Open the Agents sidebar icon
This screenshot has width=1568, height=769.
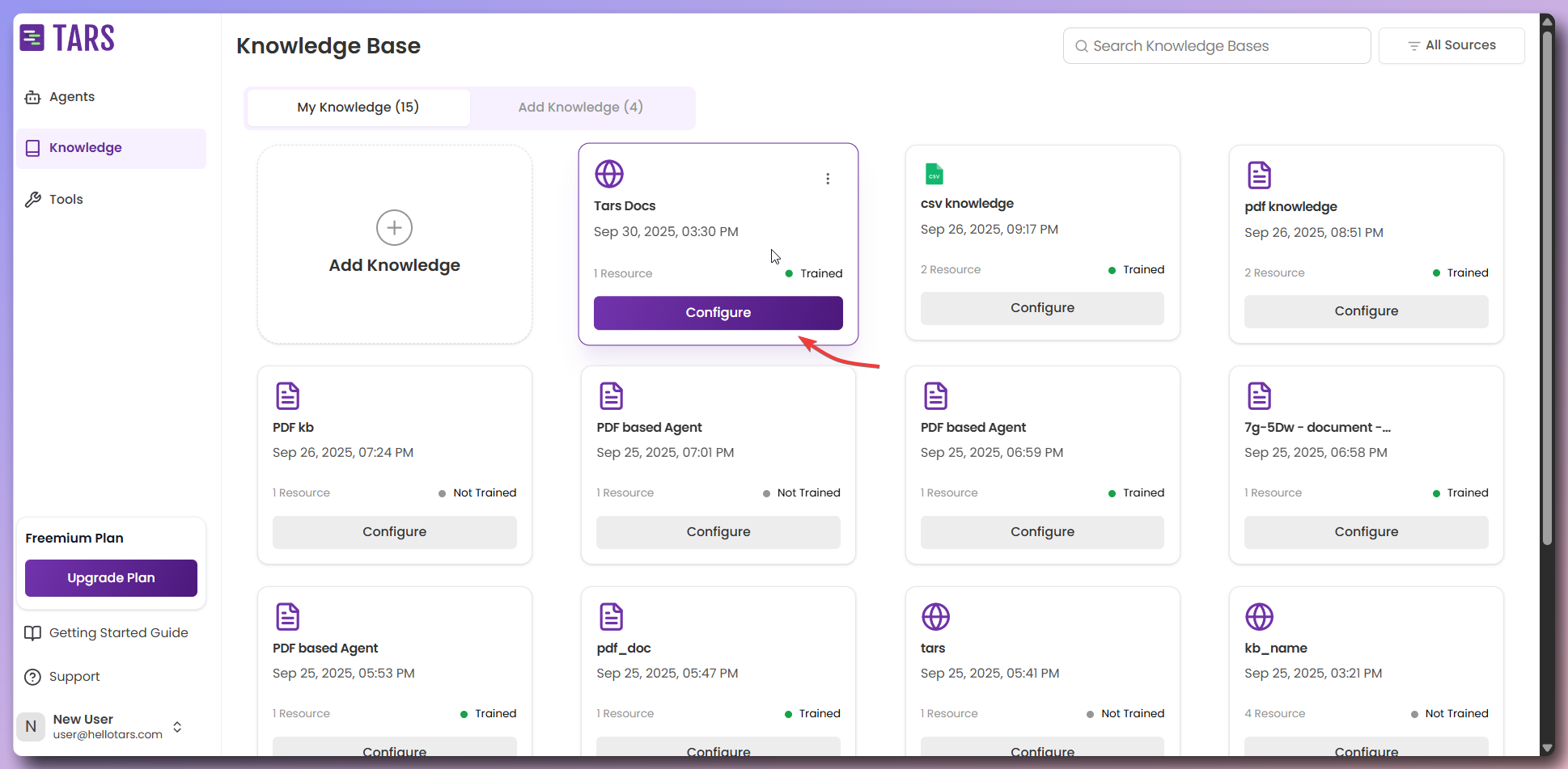pos(32,97)
